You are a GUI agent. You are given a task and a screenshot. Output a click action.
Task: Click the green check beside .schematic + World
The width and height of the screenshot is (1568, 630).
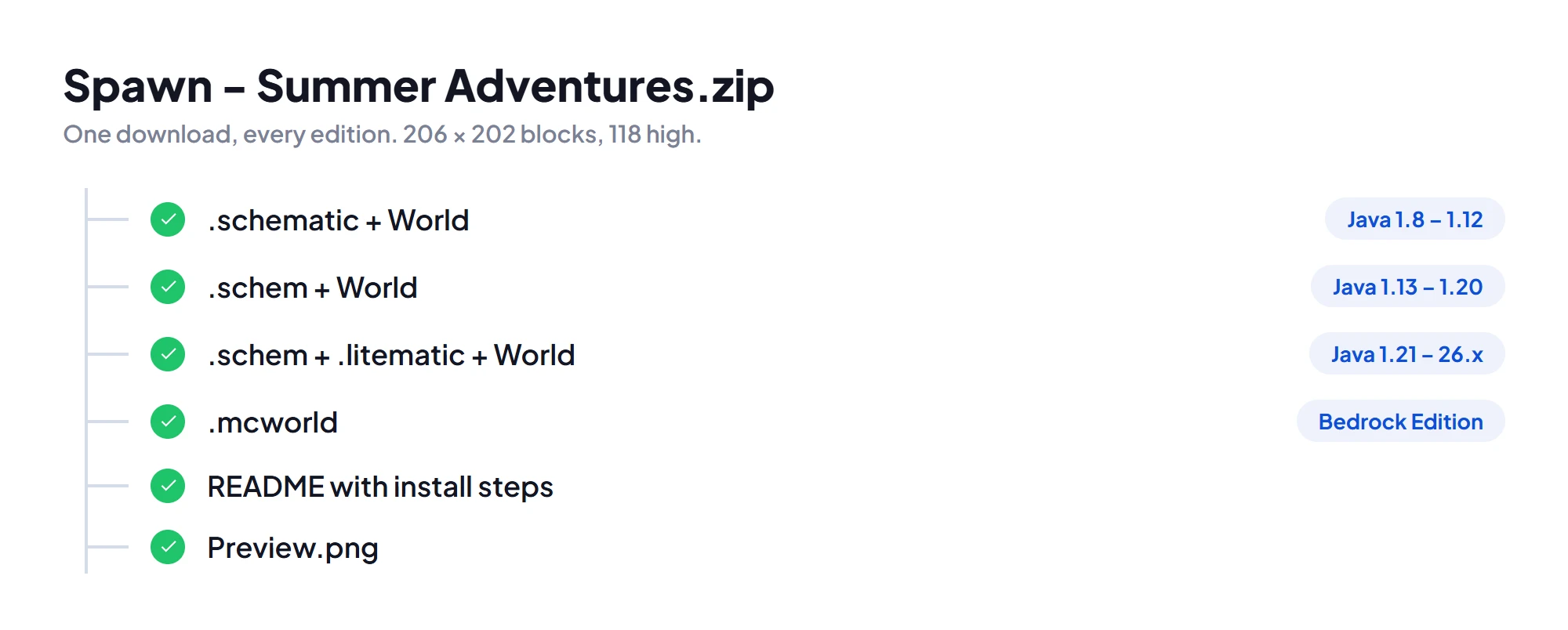[x=168, y=219]
